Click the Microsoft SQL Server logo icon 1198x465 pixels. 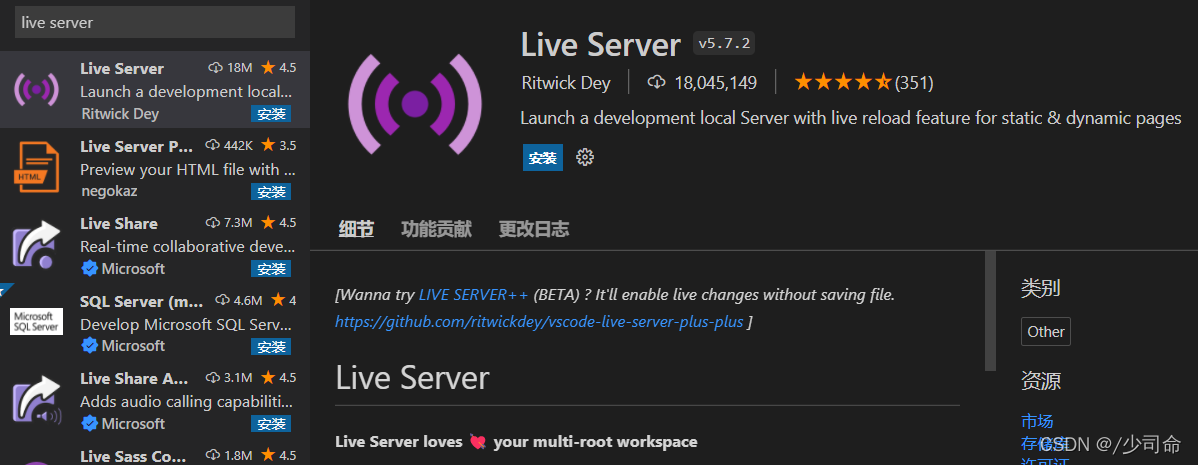coord(37,321)
